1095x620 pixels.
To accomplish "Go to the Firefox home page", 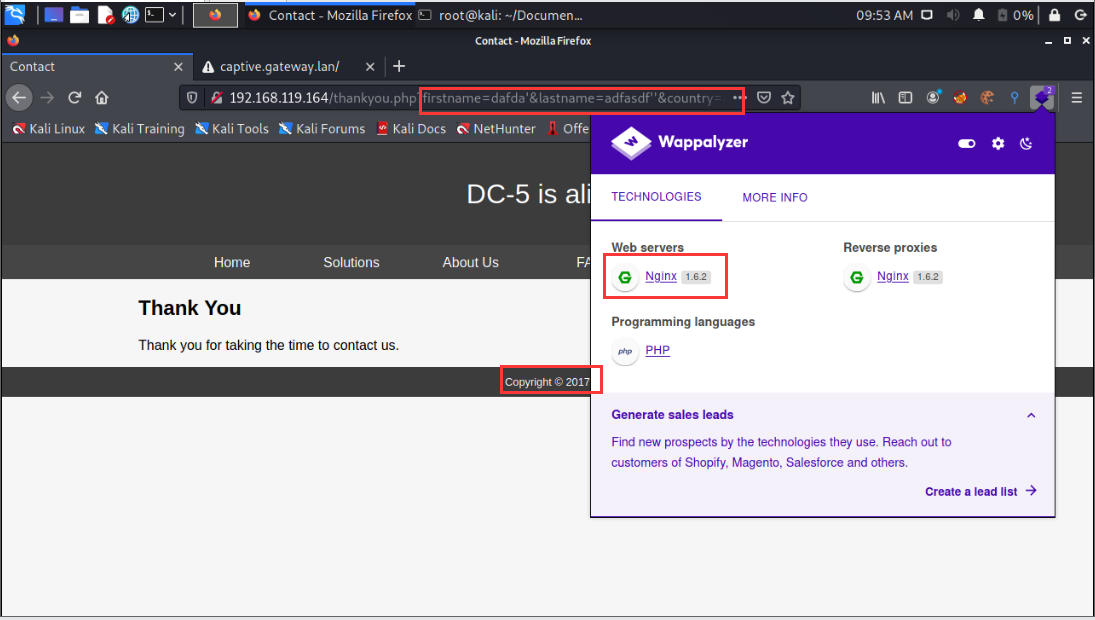I will [102, 98].
